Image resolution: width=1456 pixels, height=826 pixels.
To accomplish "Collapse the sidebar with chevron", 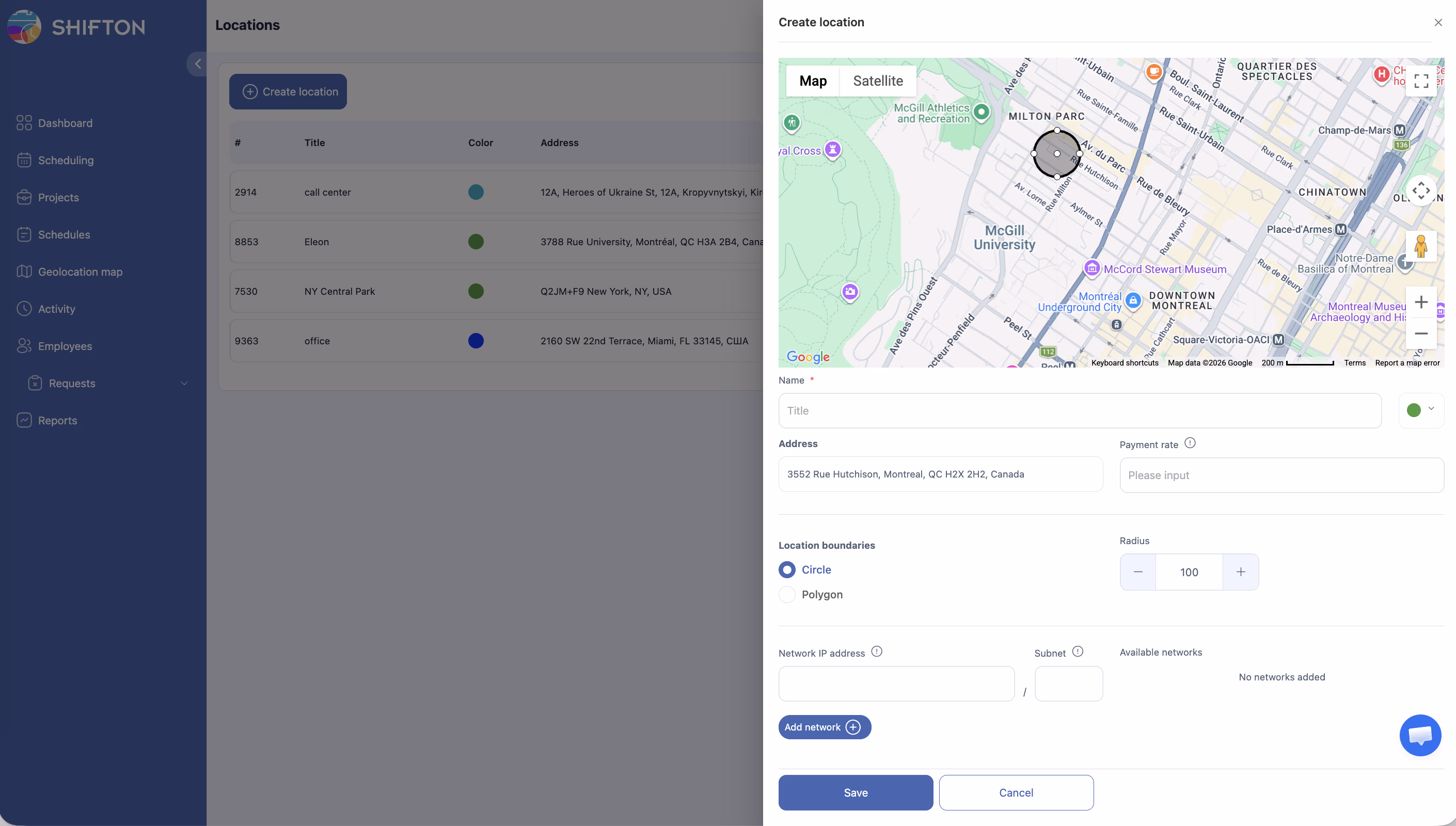I will (x=197, y=63).
